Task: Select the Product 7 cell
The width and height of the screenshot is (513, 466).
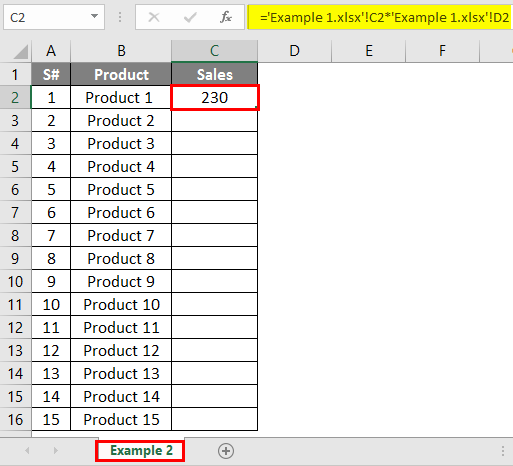Action: 121,235
